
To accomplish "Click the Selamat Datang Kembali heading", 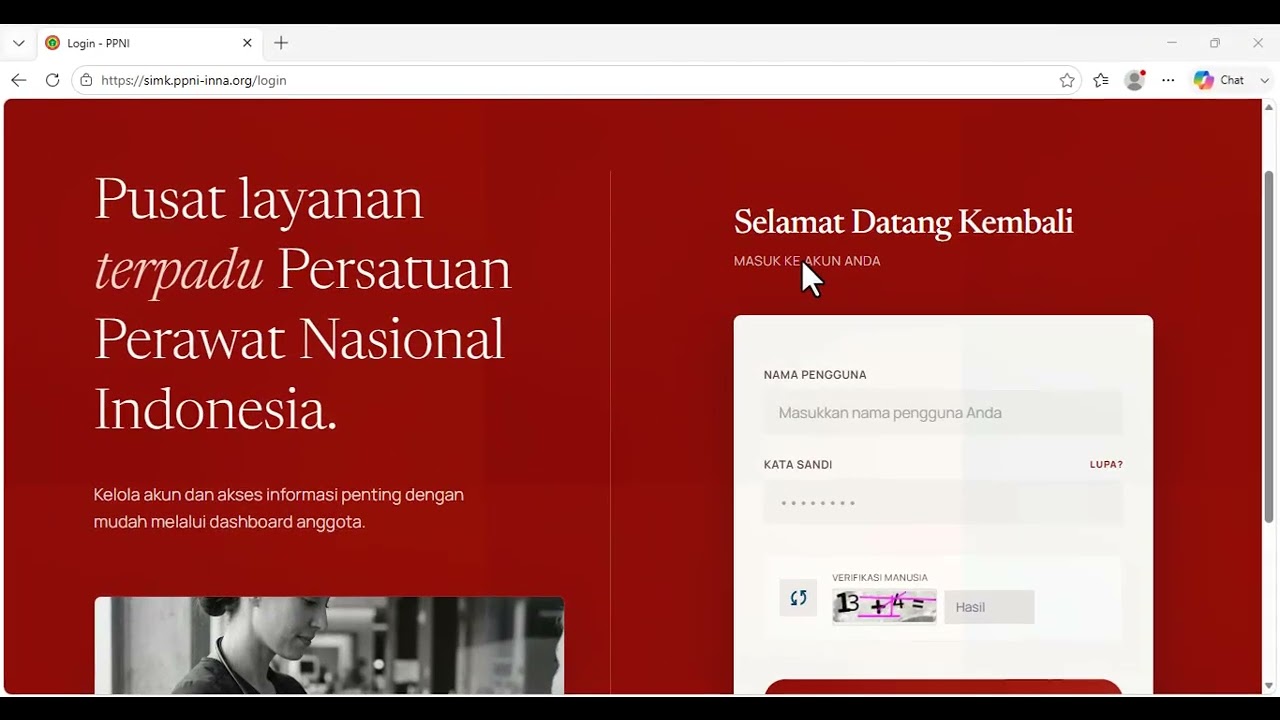I will pyautogui.click(x=903, y=222).
